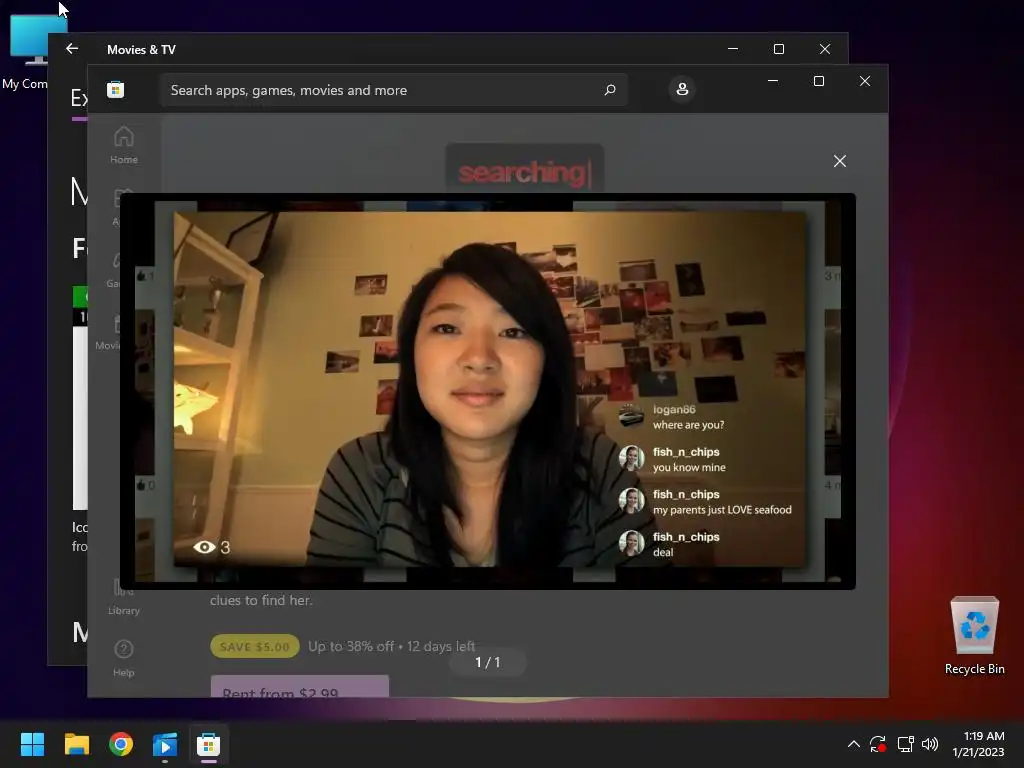This screenshot has width=1024, height=768.
Task: Select the Recycle Bin desktop icon
Action: [x=974, y=635]
